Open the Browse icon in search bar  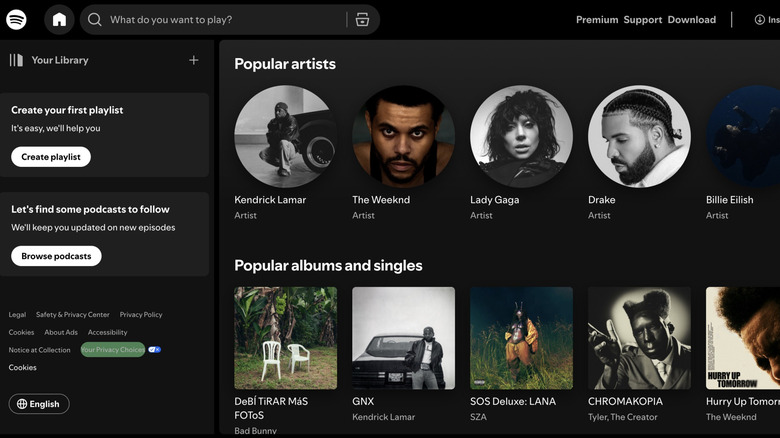[362, 20]
